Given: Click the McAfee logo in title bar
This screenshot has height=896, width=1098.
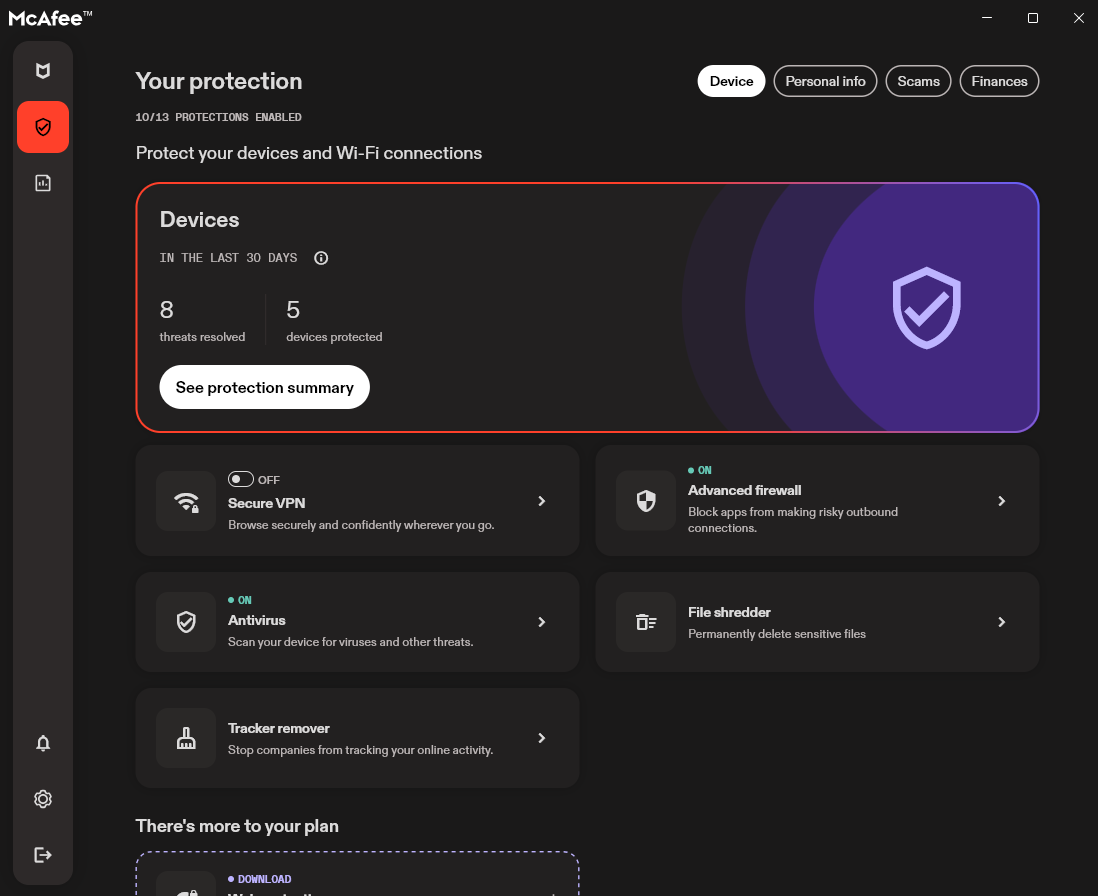Looking at the screenshot, I should click(50, 18).
